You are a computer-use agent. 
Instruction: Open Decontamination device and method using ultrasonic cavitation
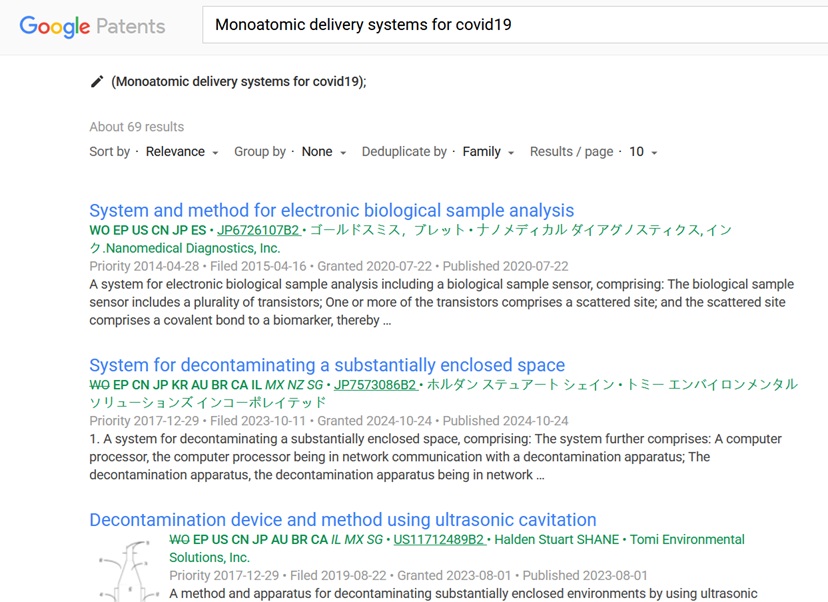[343, 520]
